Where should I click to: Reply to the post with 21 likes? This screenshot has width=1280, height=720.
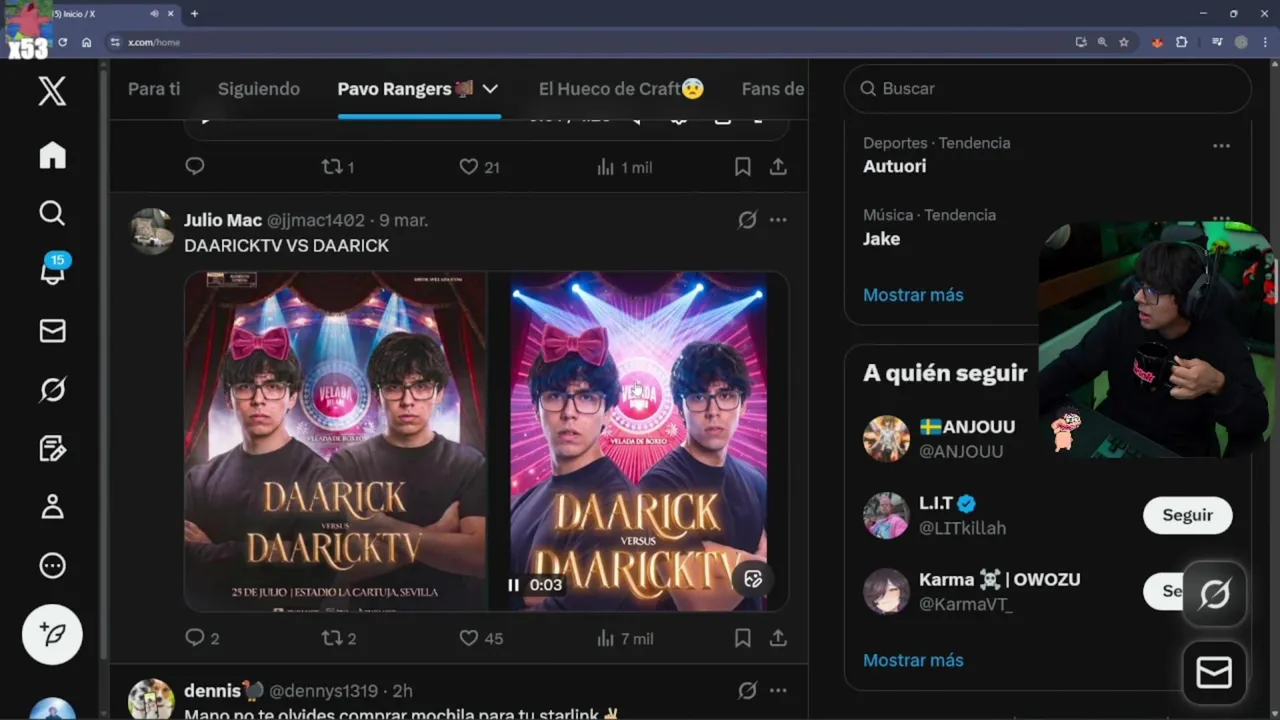[195, 167]
